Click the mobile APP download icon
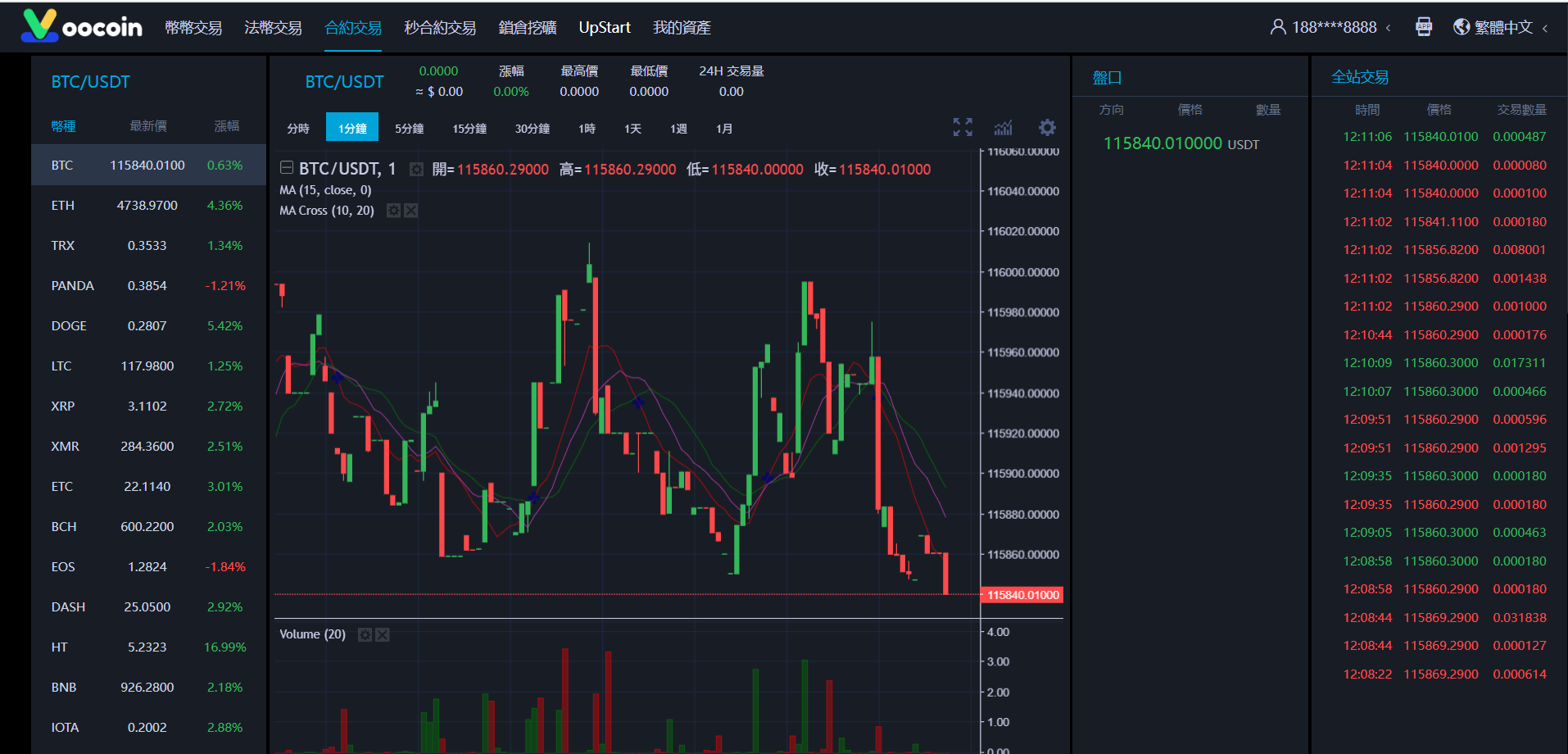This screenshot has height=754, width=1568. tap(1424, 27)
